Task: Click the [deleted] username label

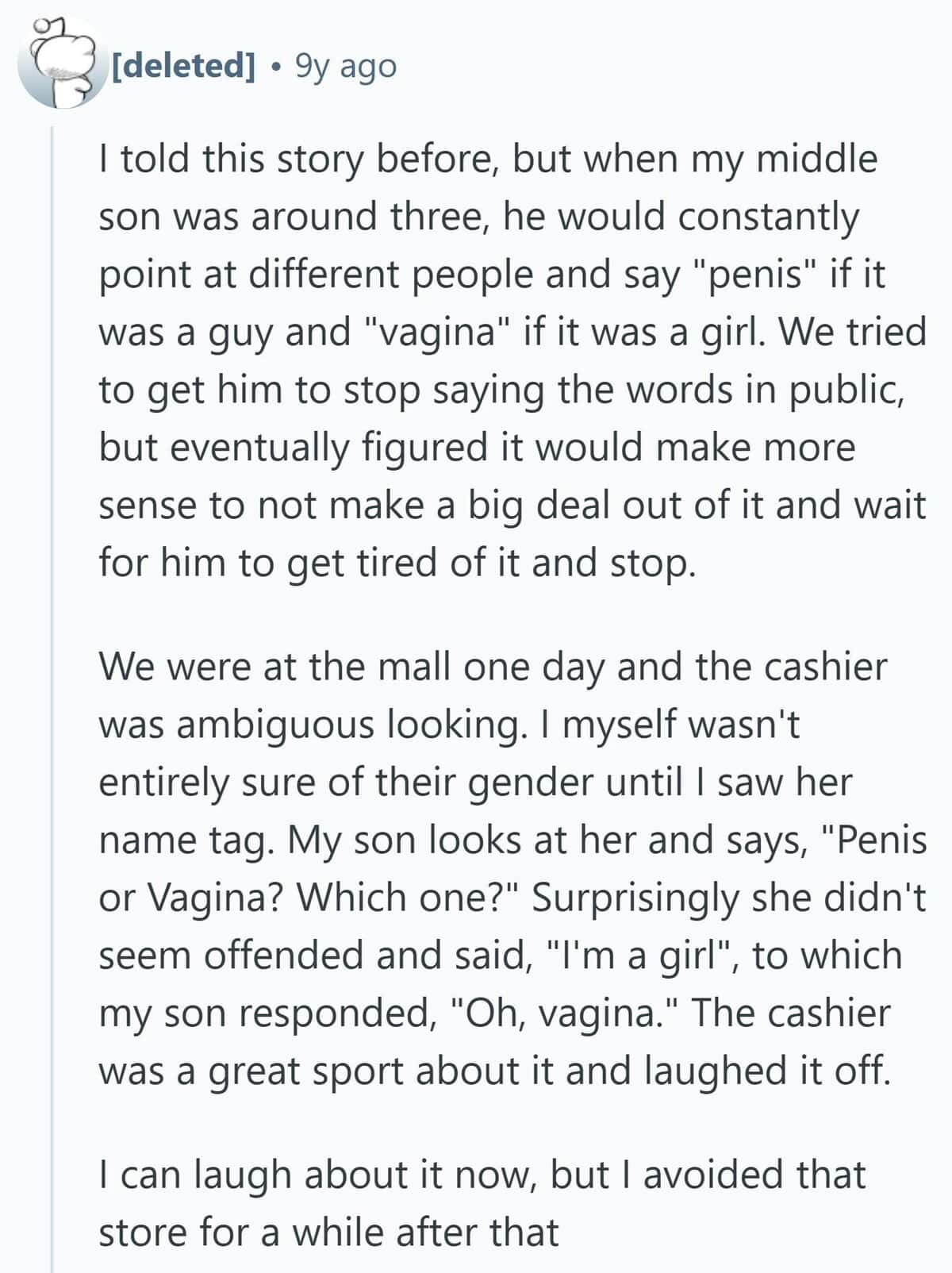Action: click(x=183, y=66)
